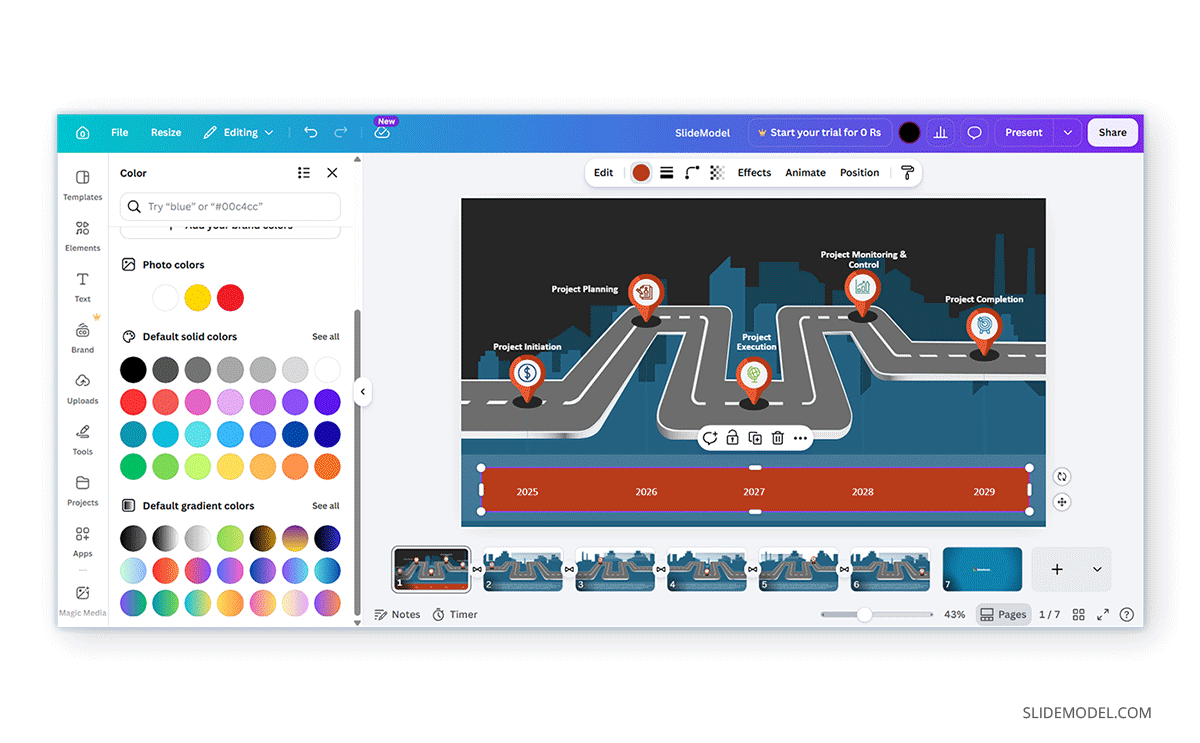Viewport: 1200px width, 743px height.
Task: Open more options on floating toolbar
Action: click(x=800, y=438)
